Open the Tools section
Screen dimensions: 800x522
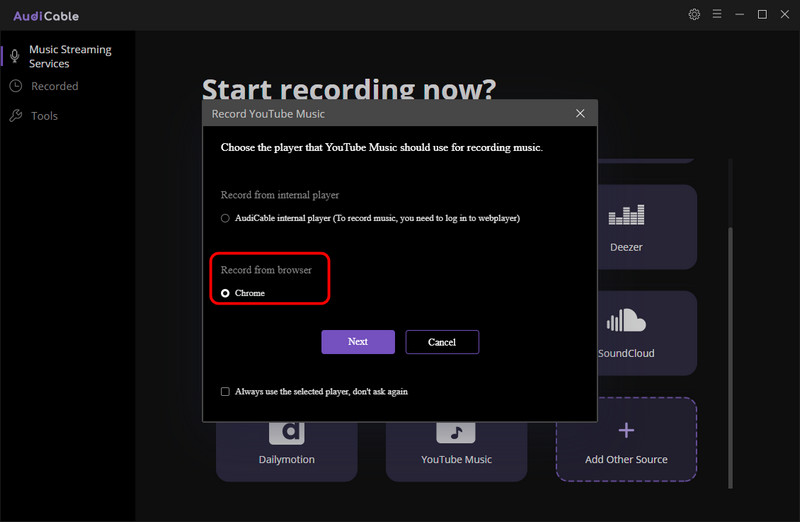tap(44, 116)
